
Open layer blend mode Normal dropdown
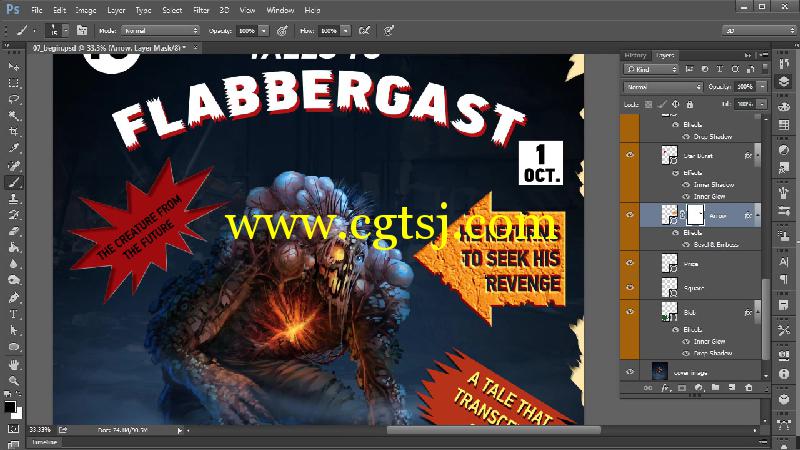pos(663,87)
